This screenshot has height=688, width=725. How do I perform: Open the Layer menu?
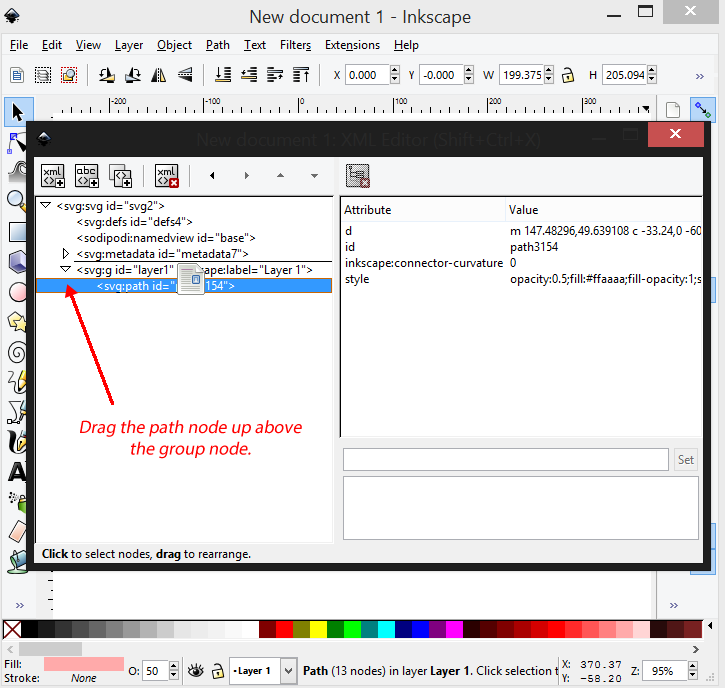tap(129, 45)
